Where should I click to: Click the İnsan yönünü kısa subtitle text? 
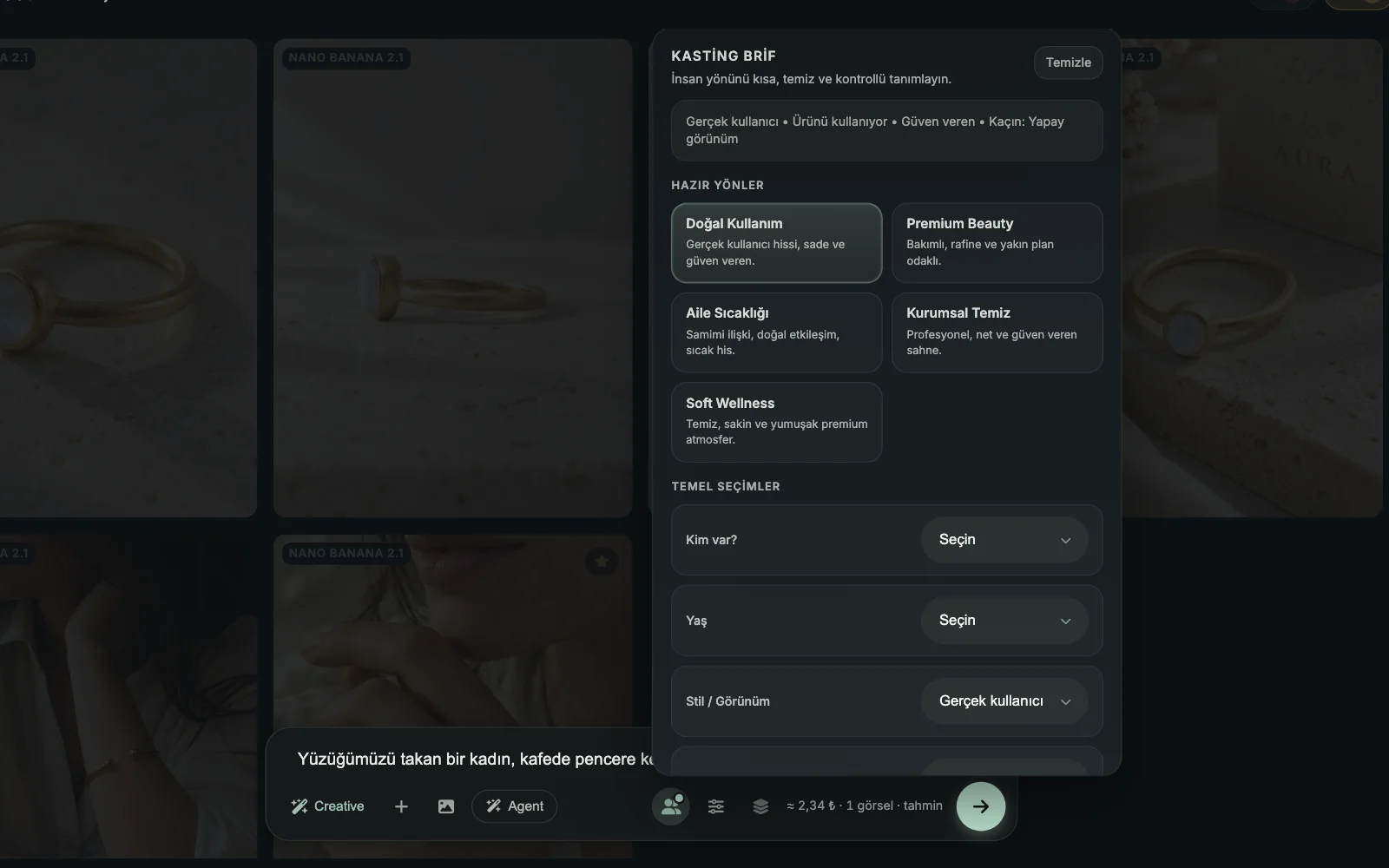click(812, 79)
